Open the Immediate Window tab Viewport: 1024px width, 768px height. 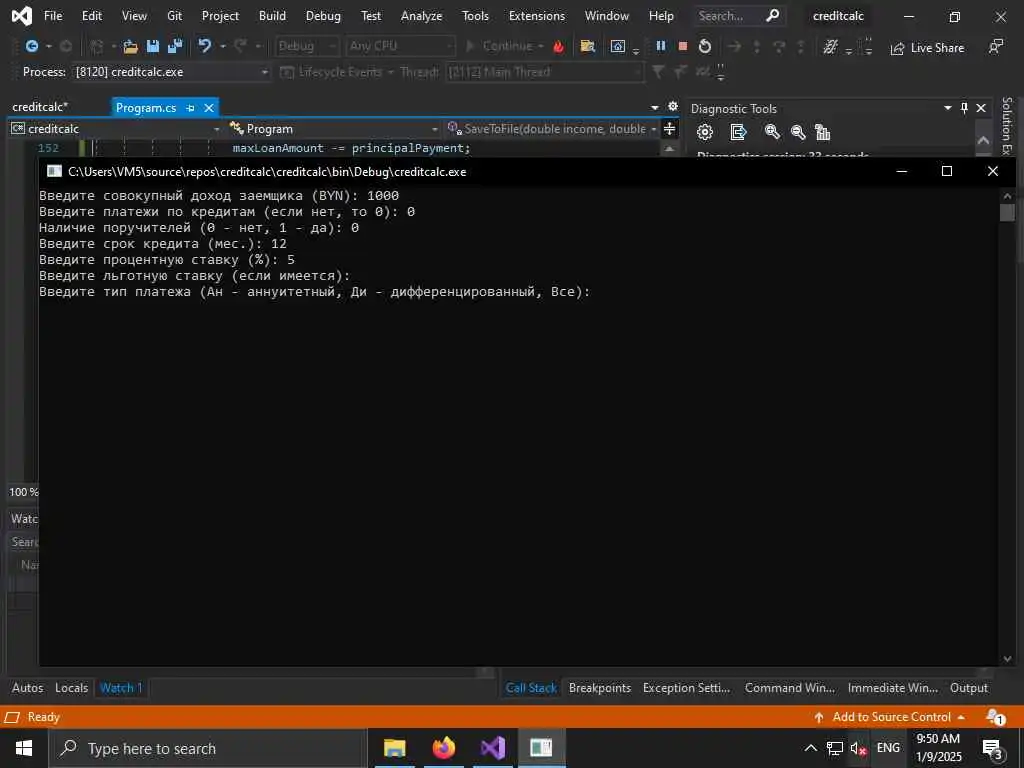tap(893, 688)
